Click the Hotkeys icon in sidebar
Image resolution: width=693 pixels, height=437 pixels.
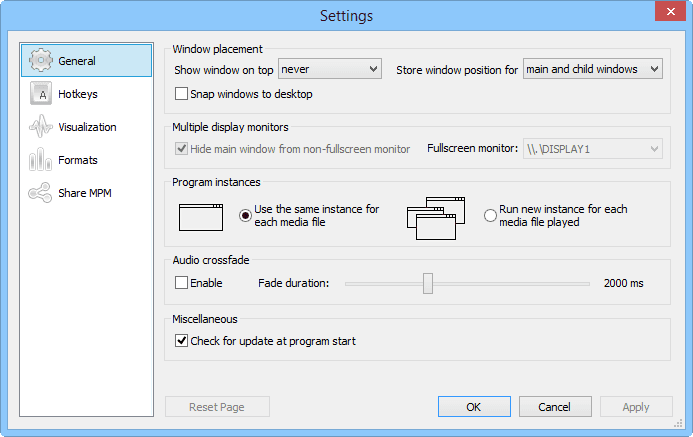tap(40, 94)
